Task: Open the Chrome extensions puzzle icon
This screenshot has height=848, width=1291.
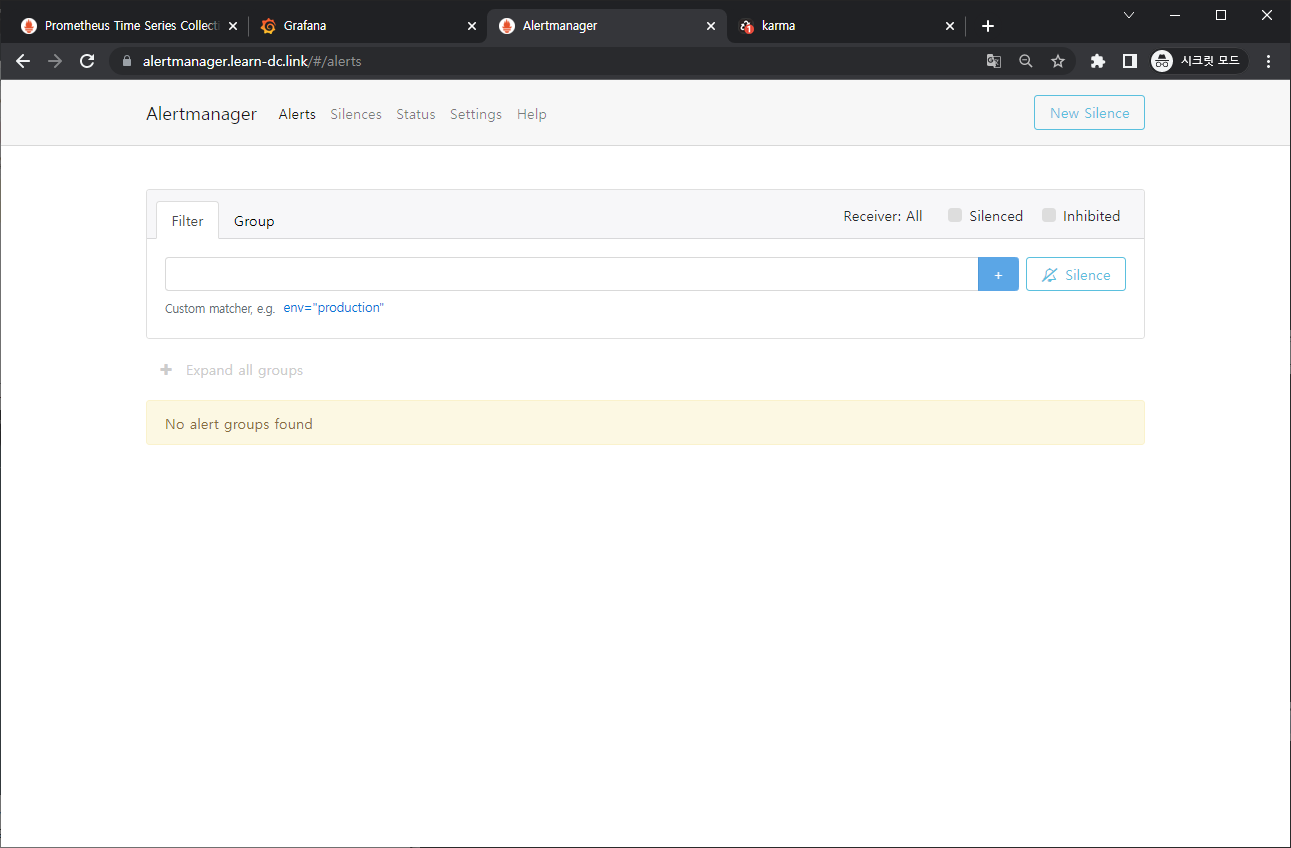Action: click(x=1098, y=61)
